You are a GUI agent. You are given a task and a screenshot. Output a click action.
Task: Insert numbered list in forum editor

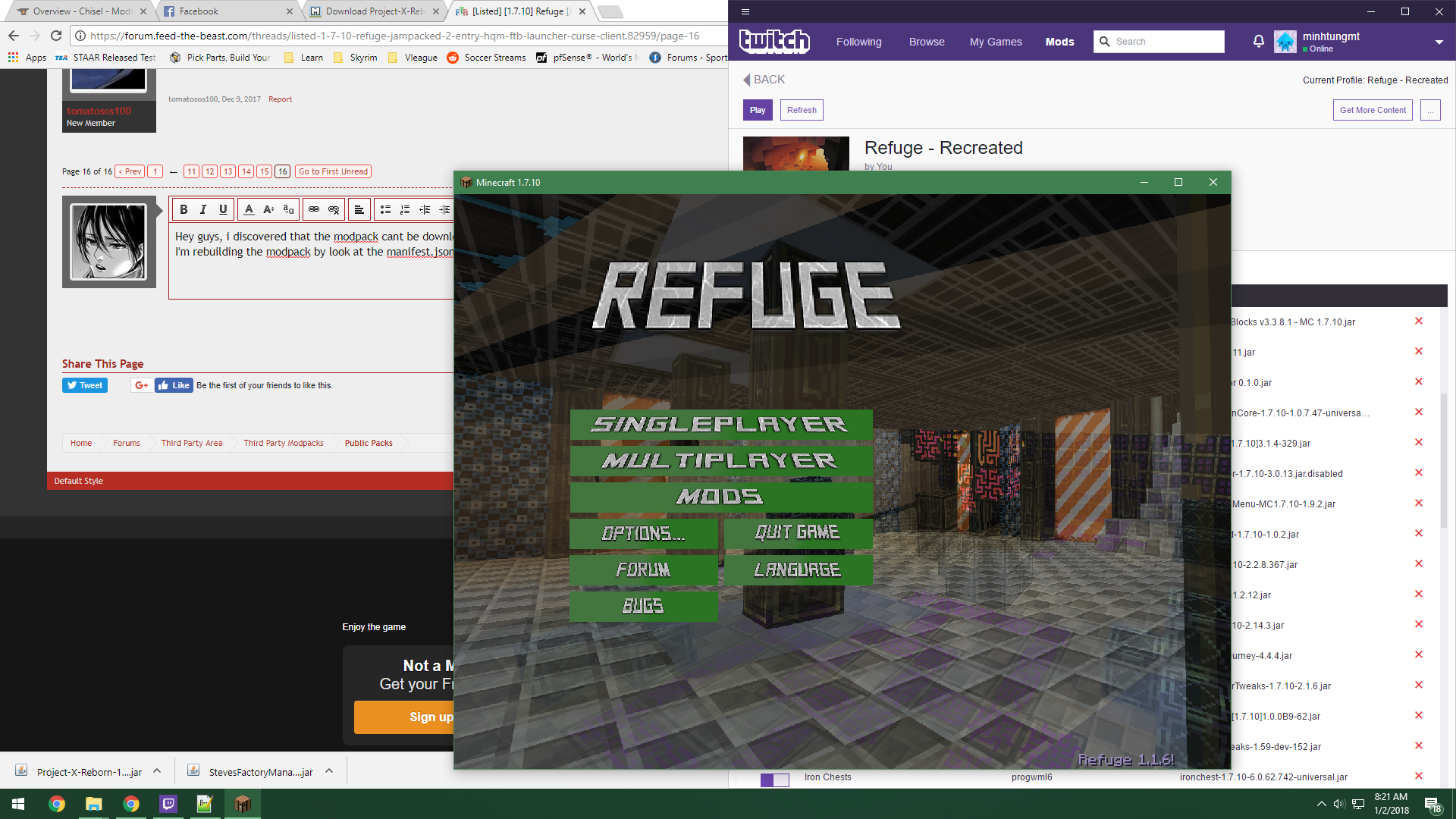click(x=405, y=209)
